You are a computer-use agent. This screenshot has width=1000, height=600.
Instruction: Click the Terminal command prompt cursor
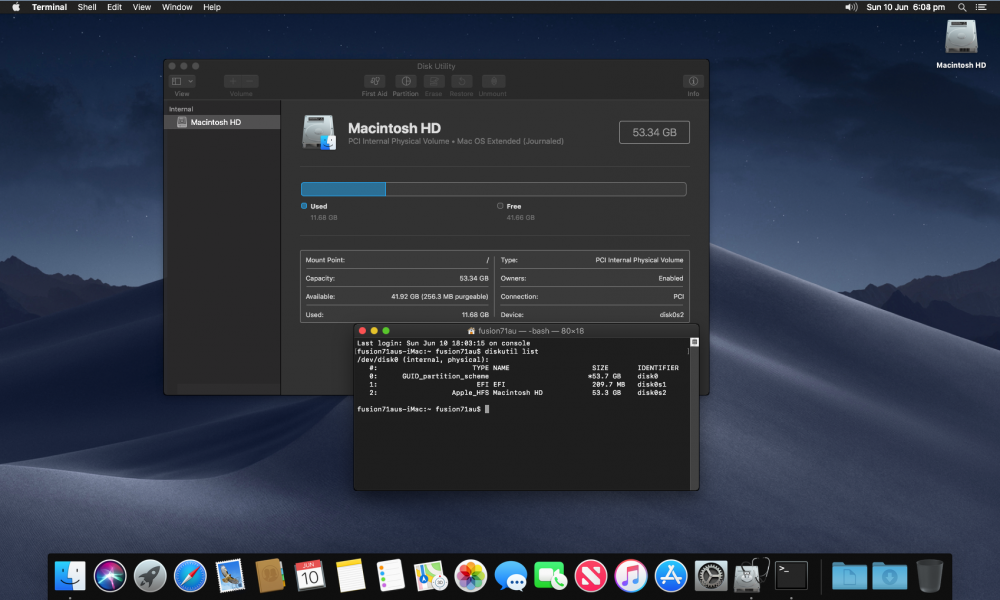[x=487, y=409]
